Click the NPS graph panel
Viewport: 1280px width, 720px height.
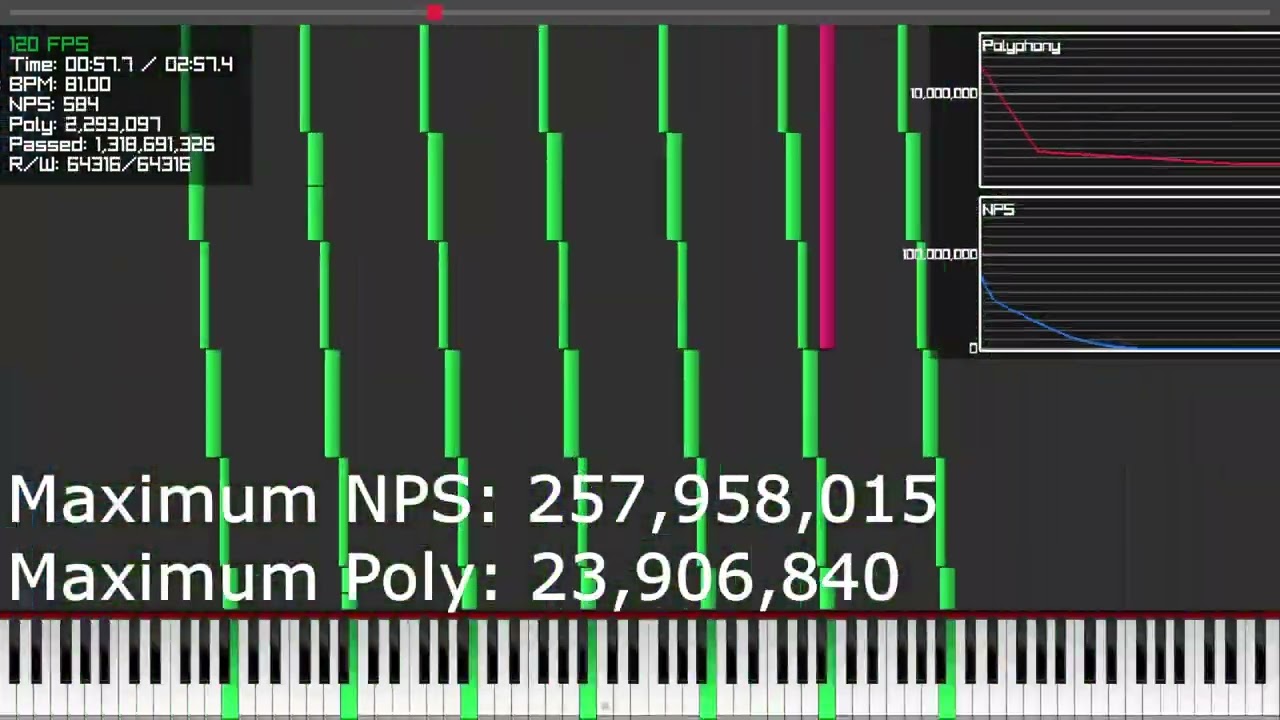[1130, 275]
